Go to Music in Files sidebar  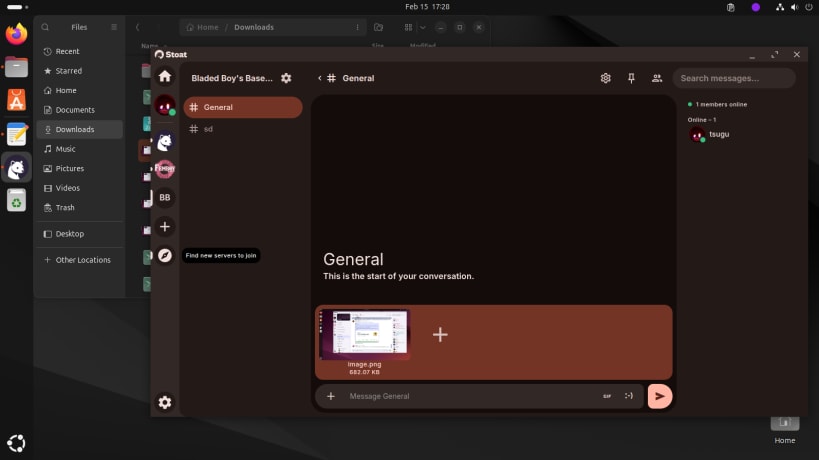(x=79, y=149)
